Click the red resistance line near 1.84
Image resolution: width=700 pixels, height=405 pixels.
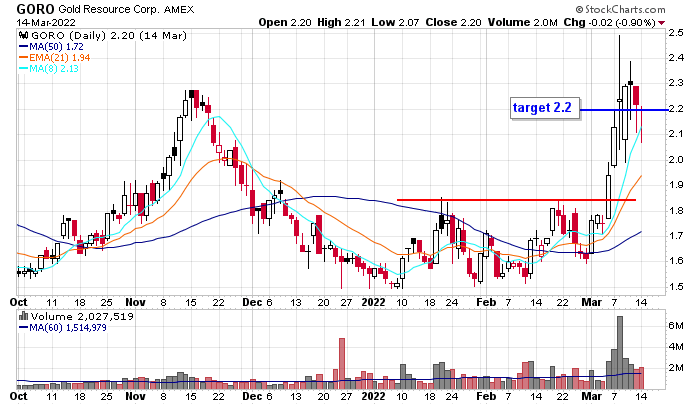[516, 200]
